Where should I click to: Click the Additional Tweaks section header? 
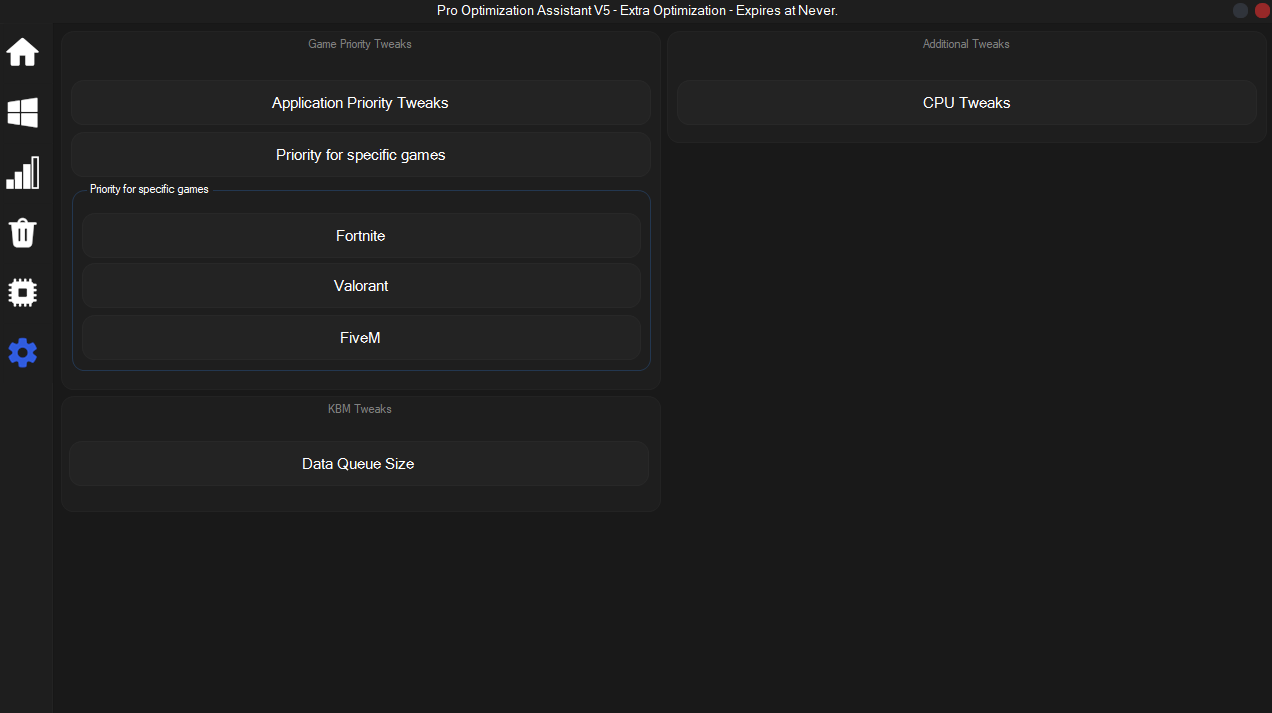966,44
